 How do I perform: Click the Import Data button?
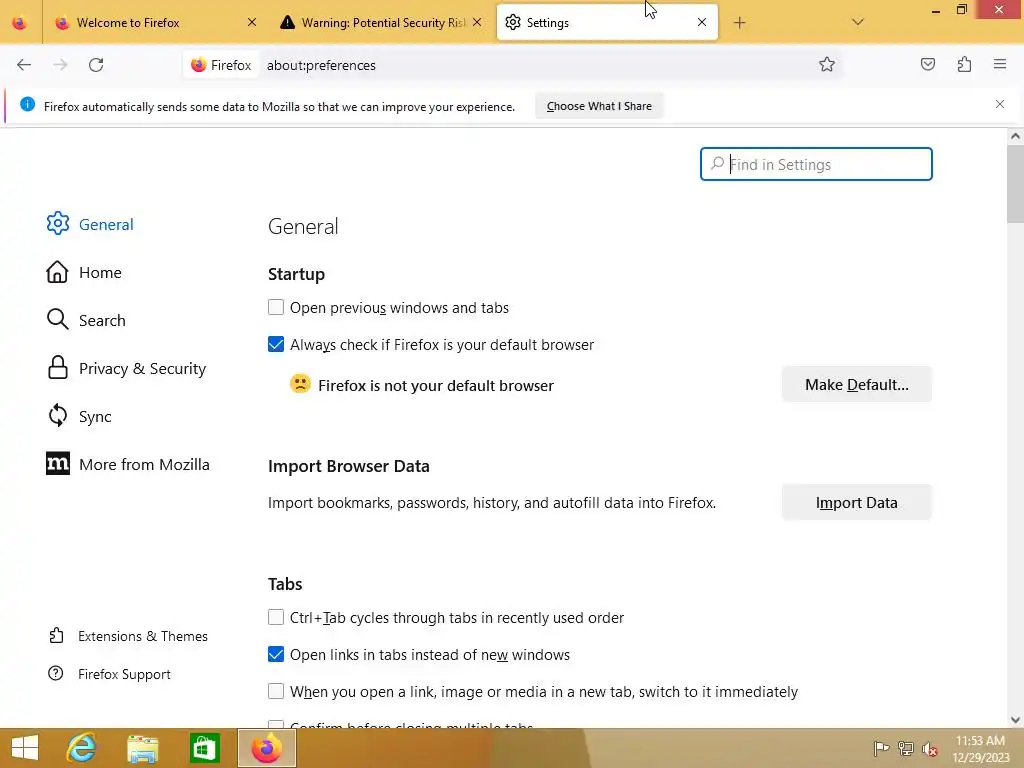point(856,502)
